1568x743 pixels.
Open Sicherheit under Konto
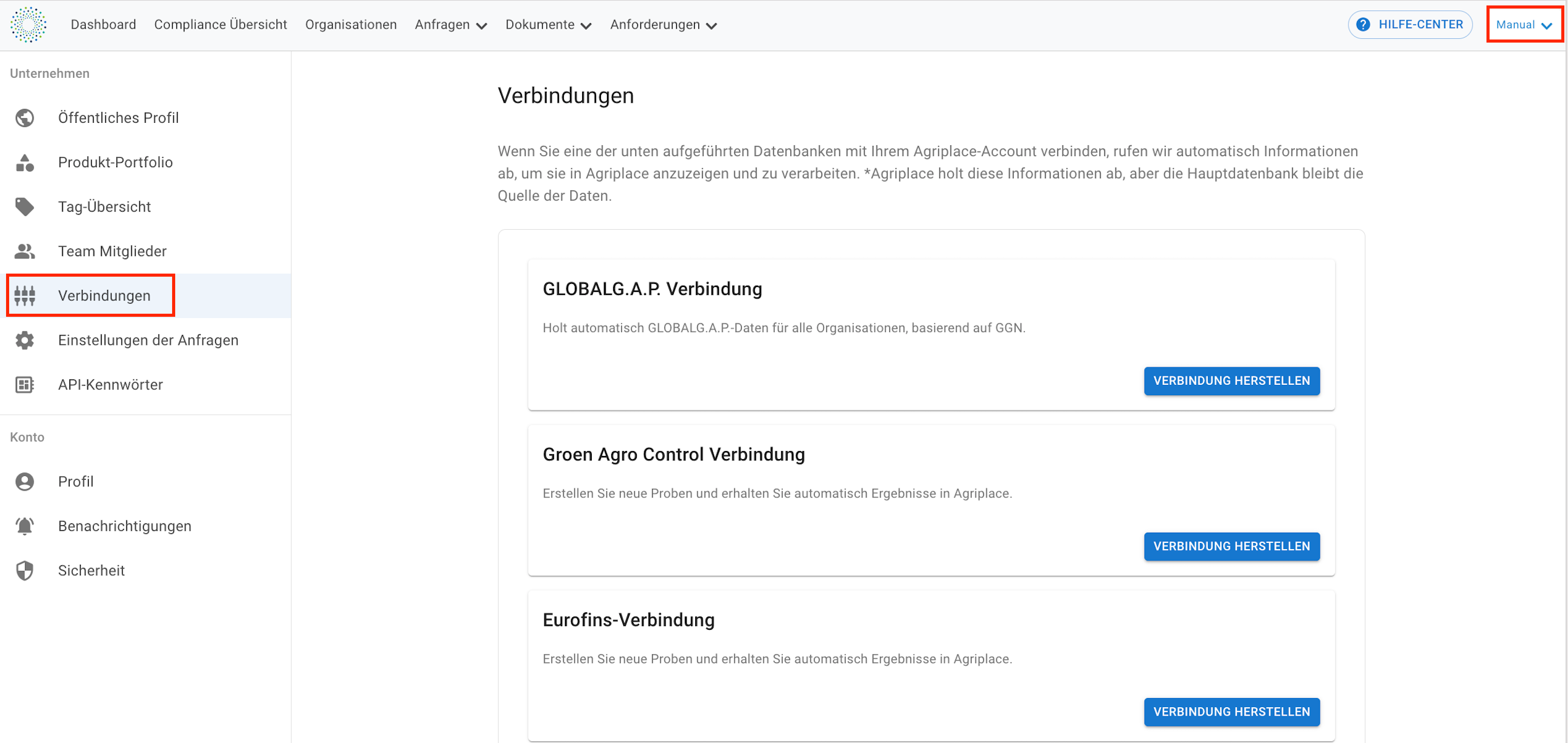pos(145,571)
